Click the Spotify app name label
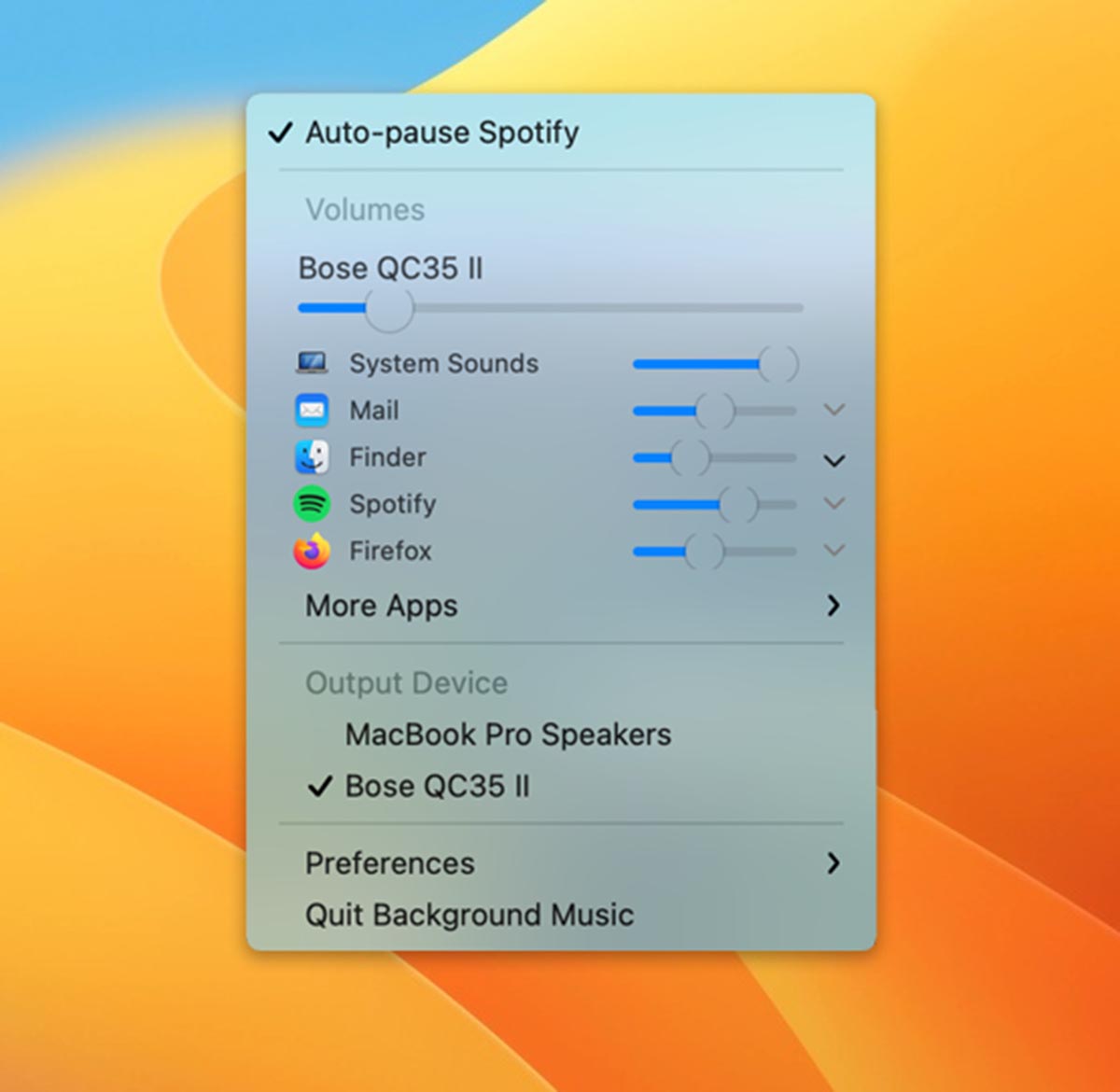 (x=392, y=504)
